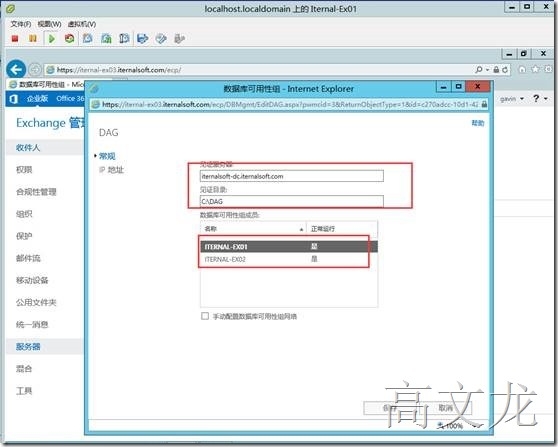This screenshot has width=558, height=447.
Task: Select the ITERNAL-EX01 member row
Action: (289, 247)
